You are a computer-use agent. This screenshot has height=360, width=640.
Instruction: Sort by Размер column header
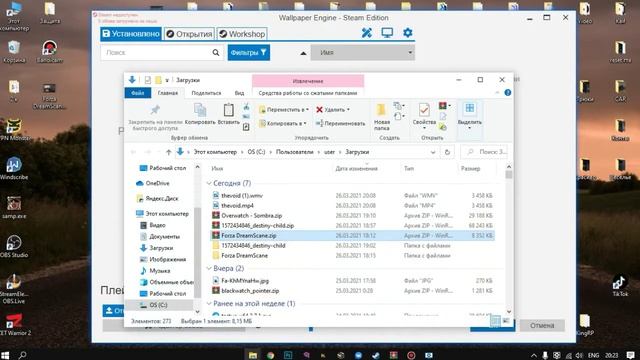[x=470, y=168]
